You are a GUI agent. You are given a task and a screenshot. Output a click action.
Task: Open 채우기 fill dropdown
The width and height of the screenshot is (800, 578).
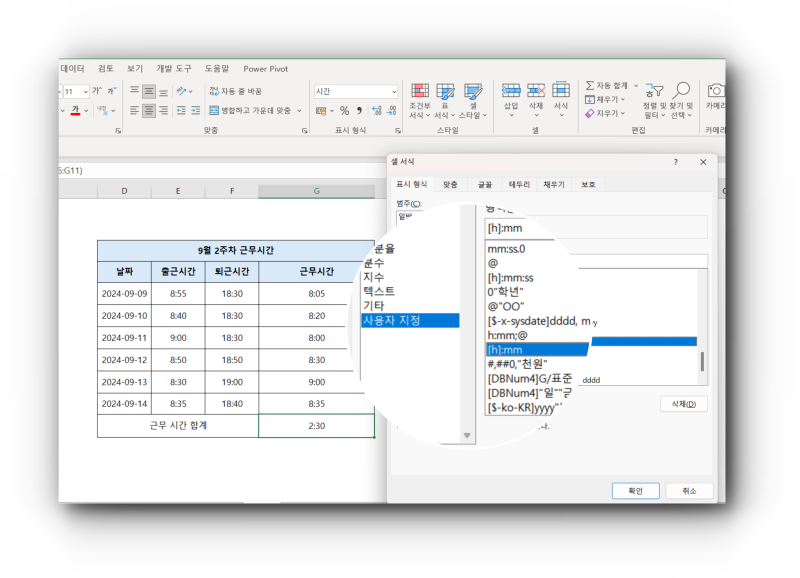(x=605, y=99)
